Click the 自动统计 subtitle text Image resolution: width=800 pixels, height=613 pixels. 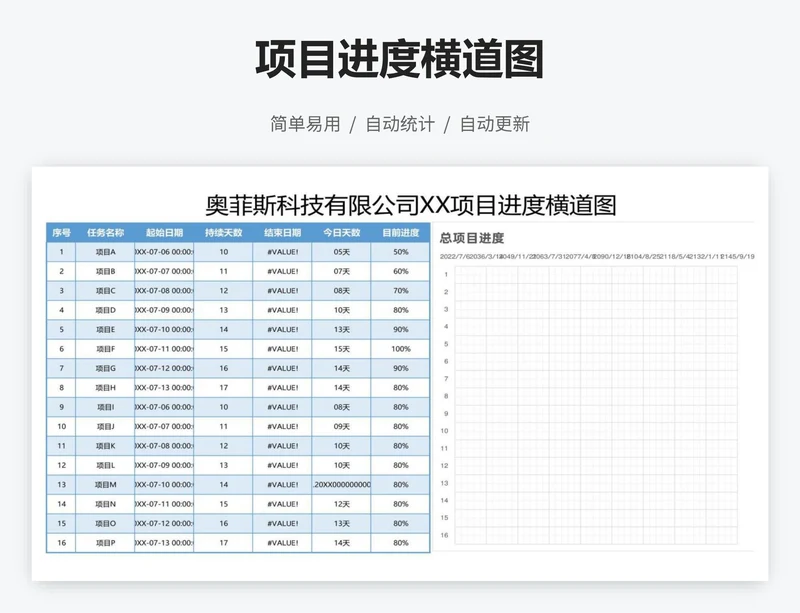pyautogui.click(x=400, y=124)
